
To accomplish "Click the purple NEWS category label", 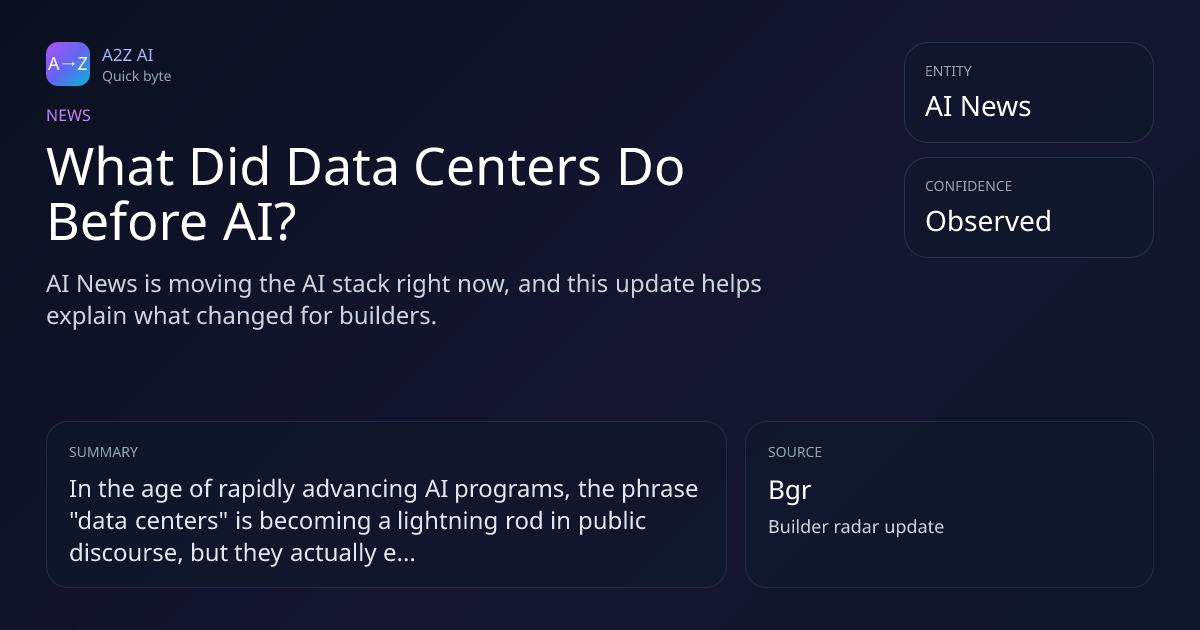I will click(x=68, y=115).
